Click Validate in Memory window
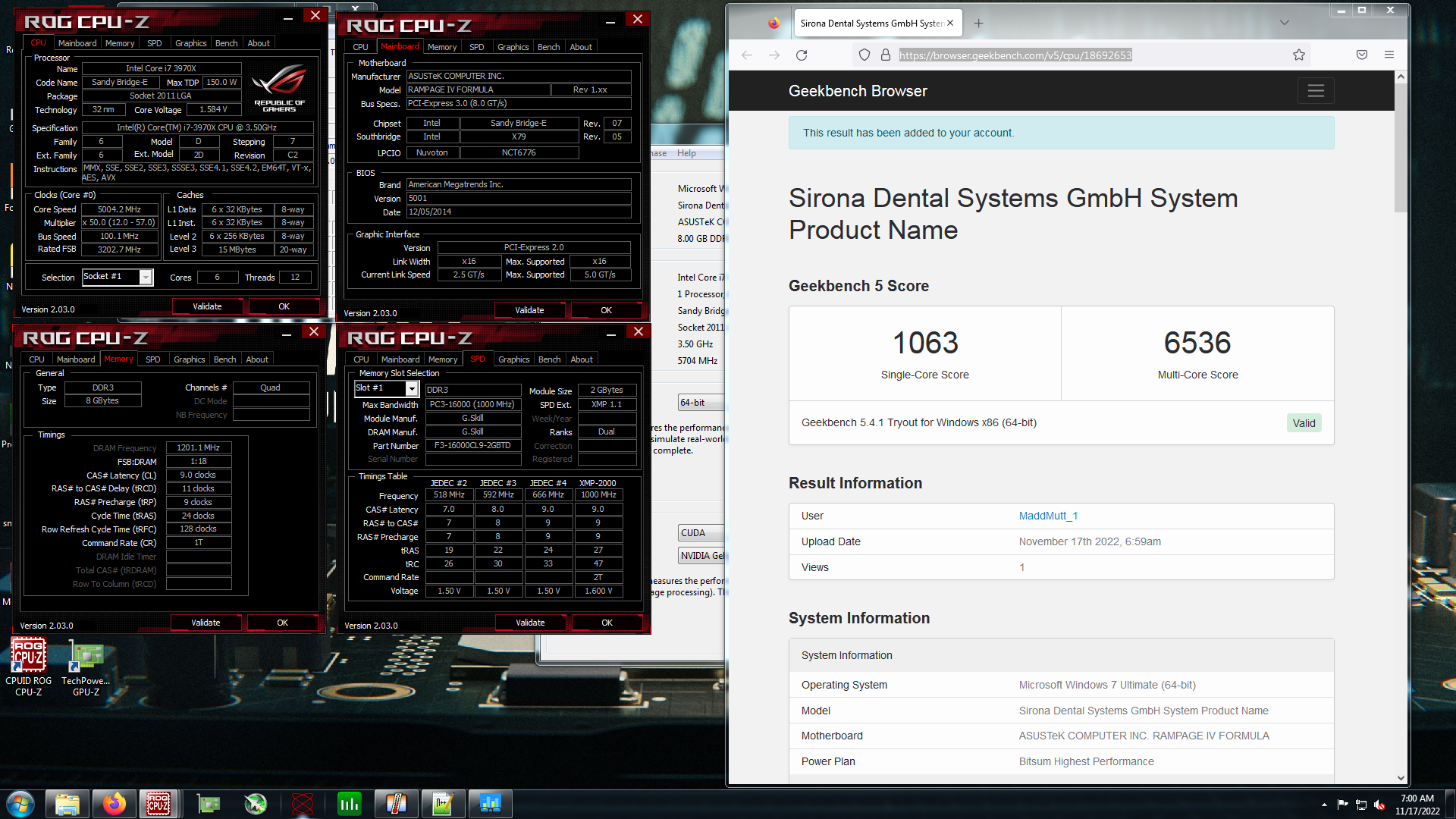This screenshot has height=819, width=1456. (206, 623)
